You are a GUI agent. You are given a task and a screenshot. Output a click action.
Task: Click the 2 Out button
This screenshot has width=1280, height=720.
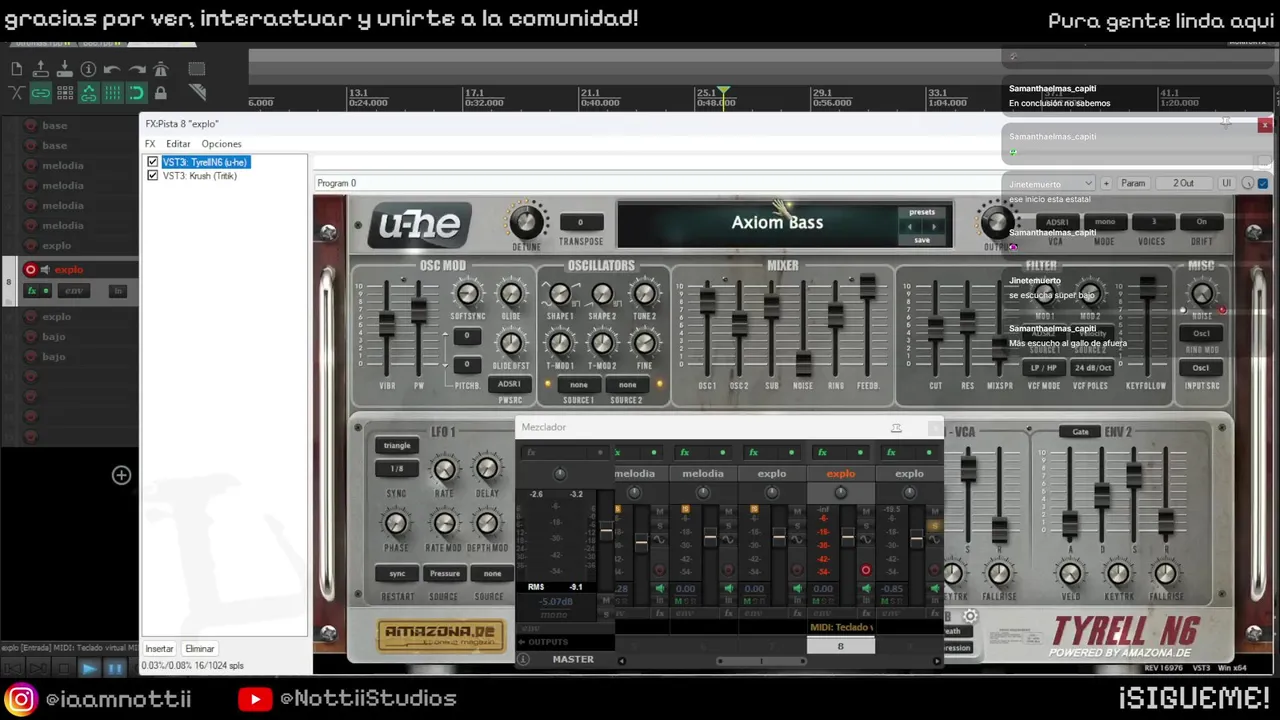1183,183
